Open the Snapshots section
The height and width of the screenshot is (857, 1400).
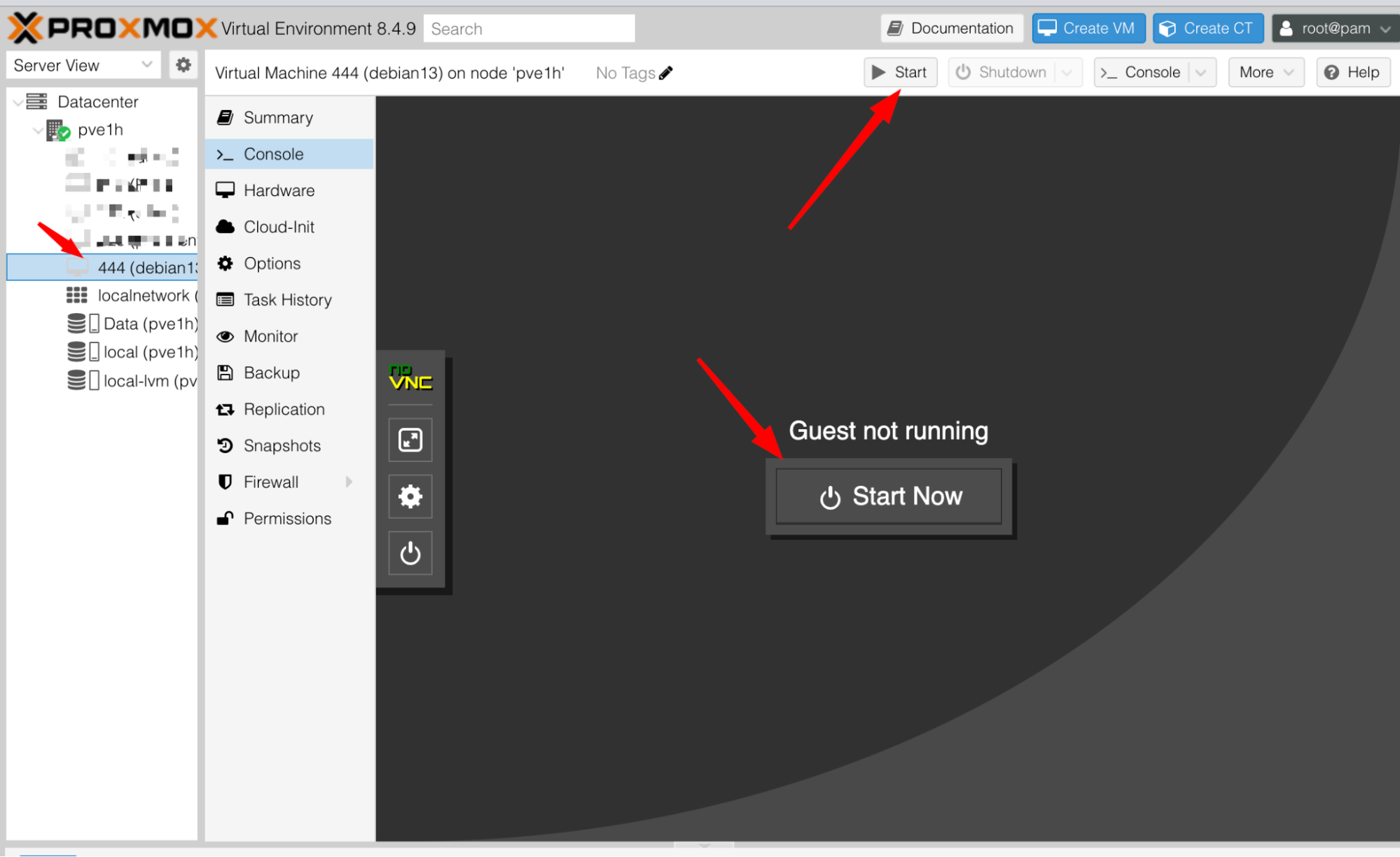(282, 445)
